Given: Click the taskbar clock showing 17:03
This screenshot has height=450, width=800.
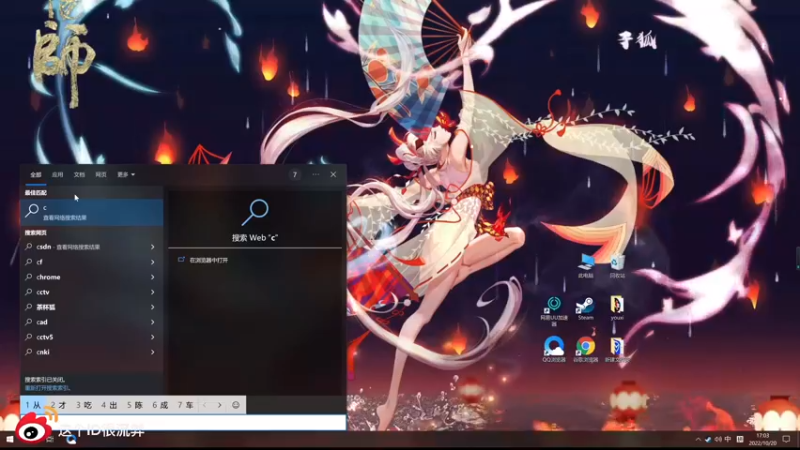Looking at the screenshot, I should pyautogui.click(x=762, y=439).
